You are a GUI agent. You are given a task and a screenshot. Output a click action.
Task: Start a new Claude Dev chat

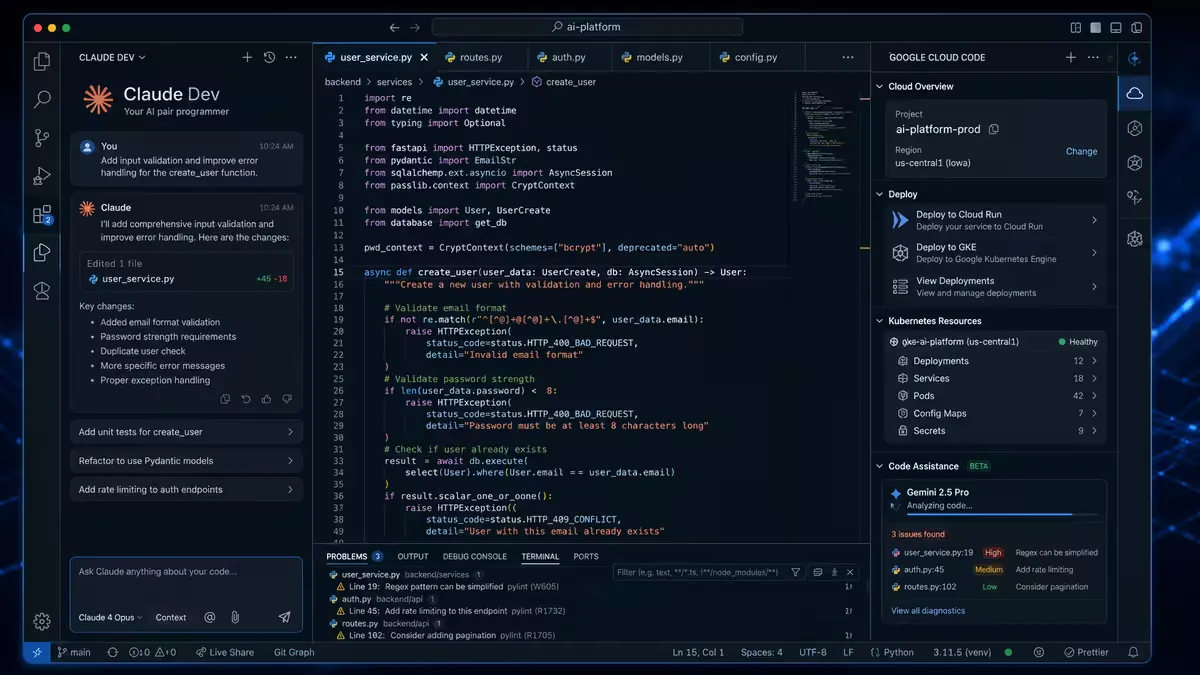point(247,57)
